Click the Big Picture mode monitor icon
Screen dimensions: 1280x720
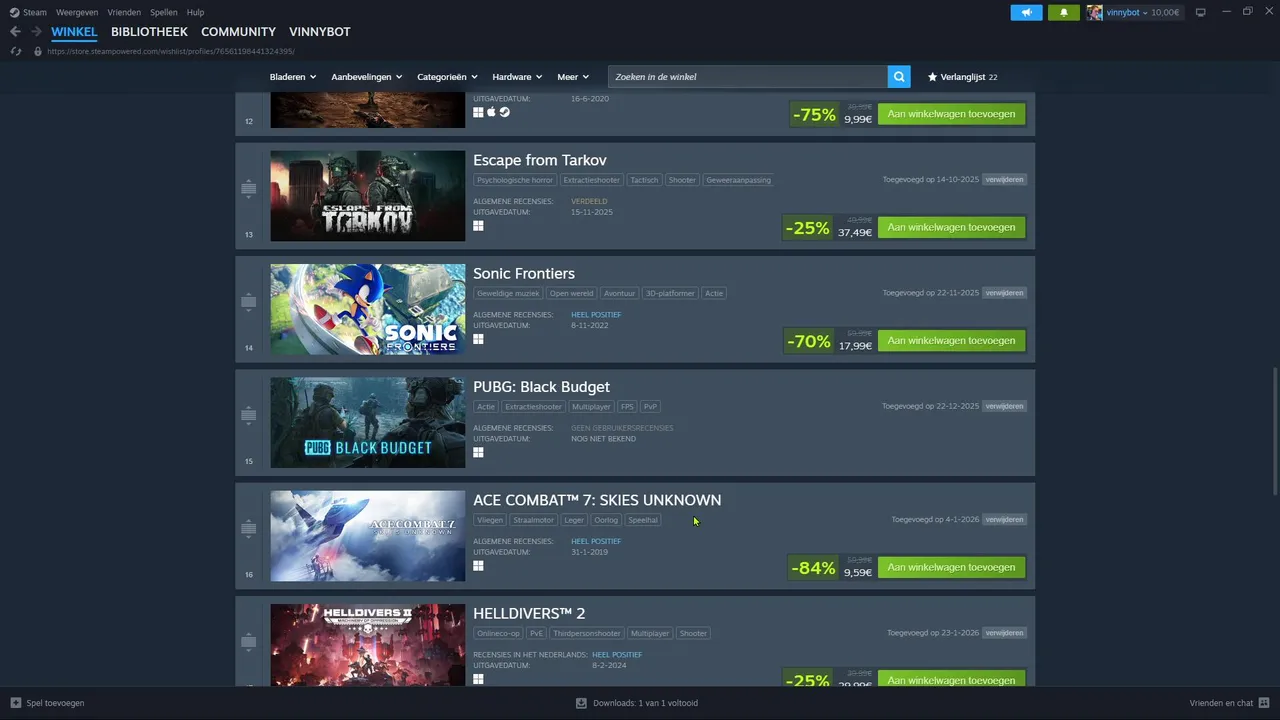1201,12
